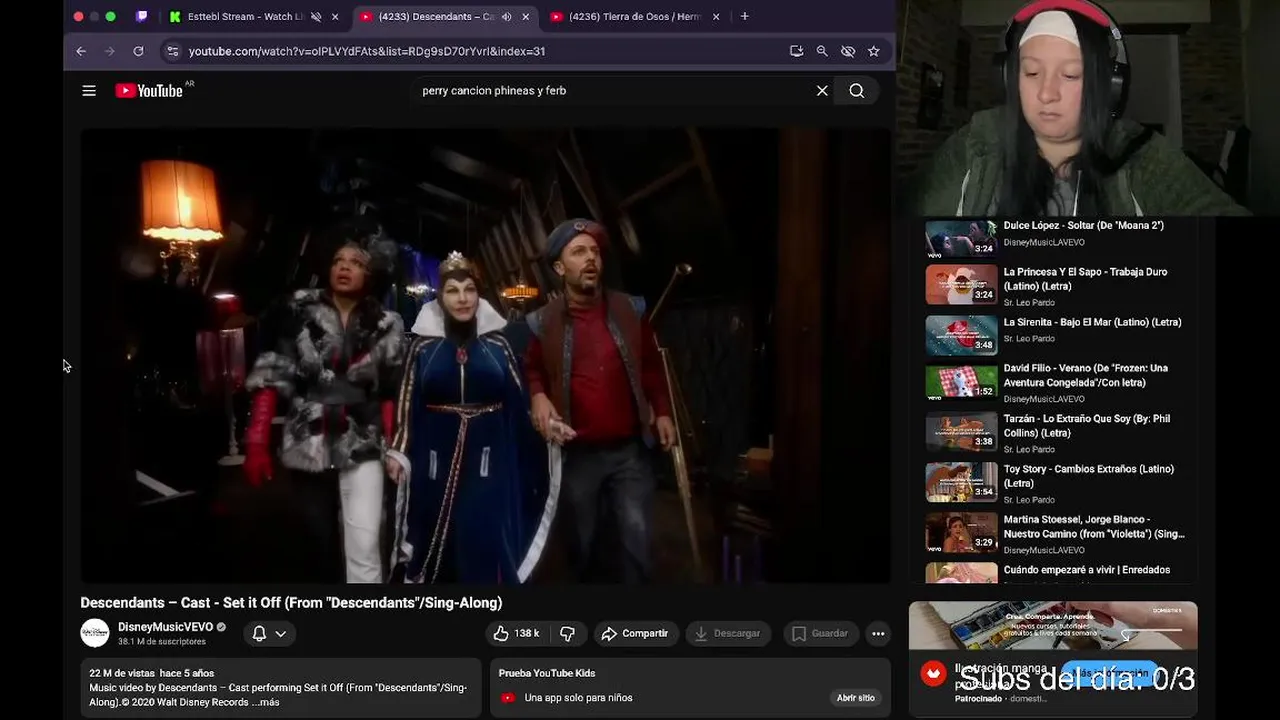Click the address bar URL
Image resolution: width=1280 pixels, height=720 pixels.
pos(367,51)
